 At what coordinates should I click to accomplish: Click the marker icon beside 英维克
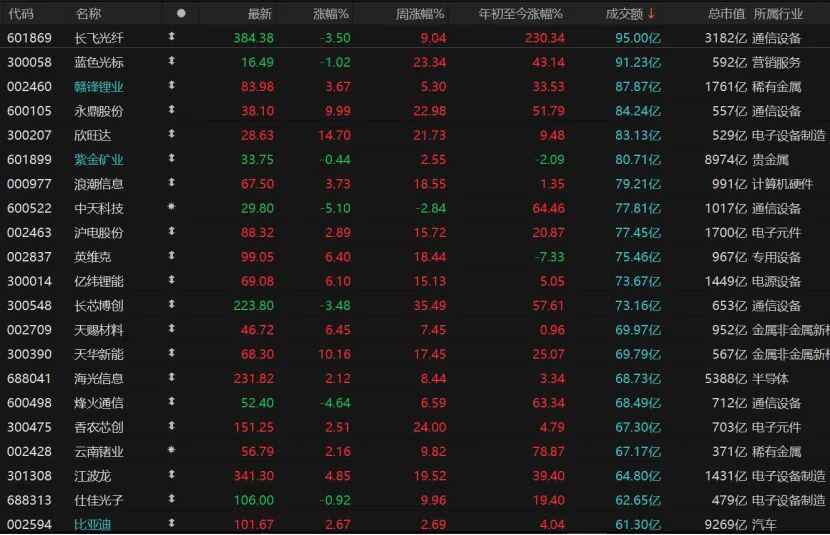click(171, 257)
